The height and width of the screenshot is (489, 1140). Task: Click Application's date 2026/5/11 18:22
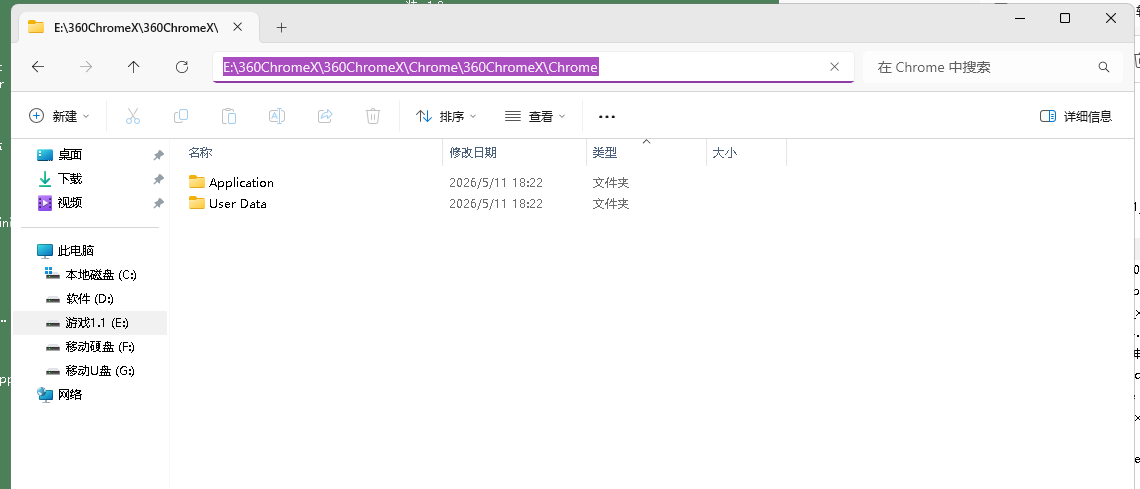pos(496,182)
